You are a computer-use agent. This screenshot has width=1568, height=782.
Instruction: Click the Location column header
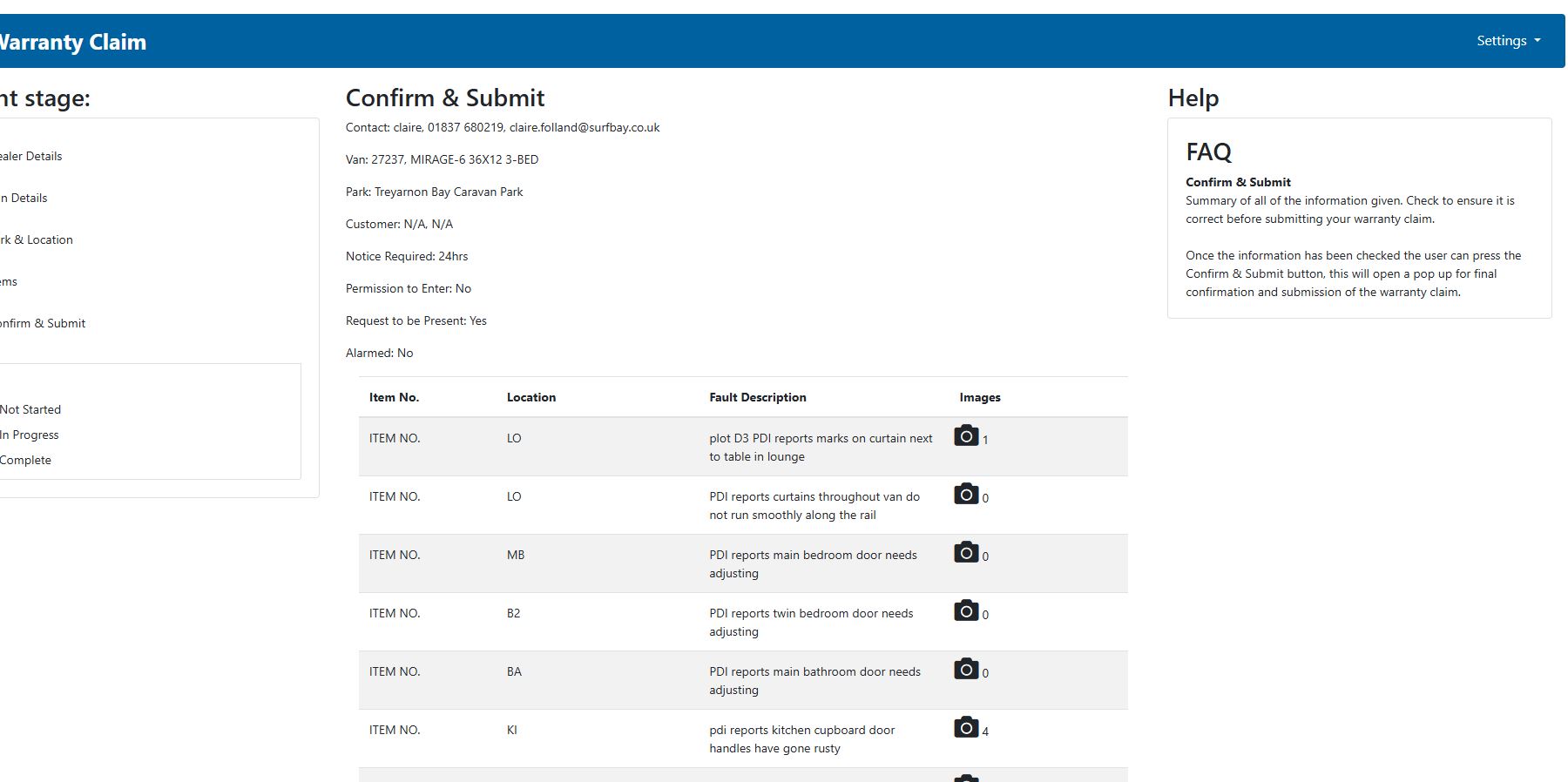(531, 398)
